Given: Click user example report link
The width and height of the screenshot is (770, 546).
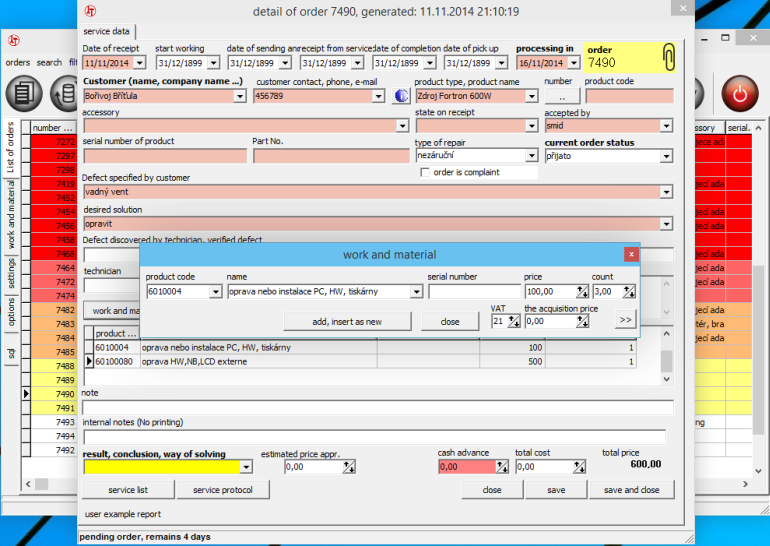Looking at the screenshot, I should 123,514.
